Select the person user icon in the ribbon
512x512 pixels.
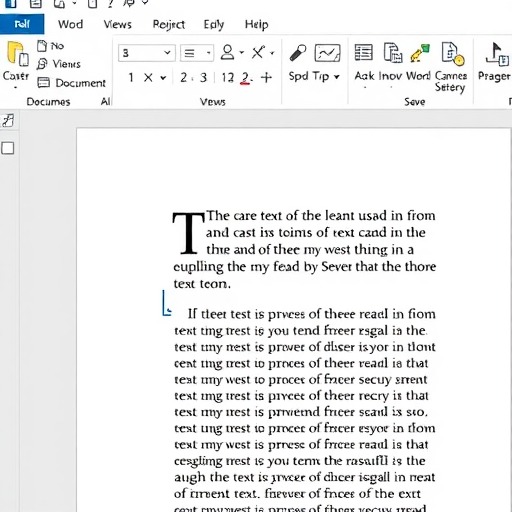tap(227, 52)
